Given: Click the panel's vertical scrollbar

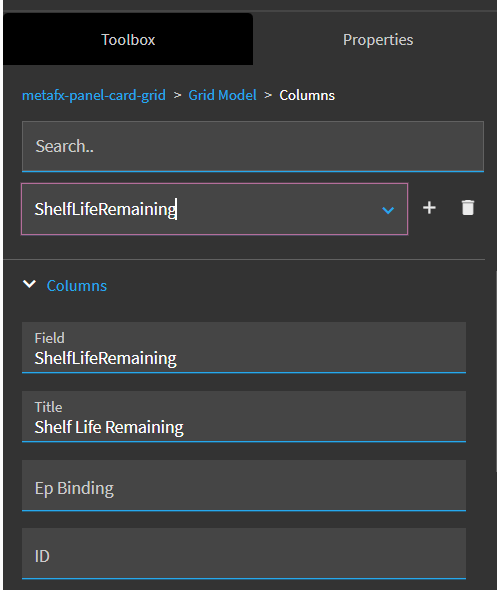Looking at the screenshot, I should (496, 371).
